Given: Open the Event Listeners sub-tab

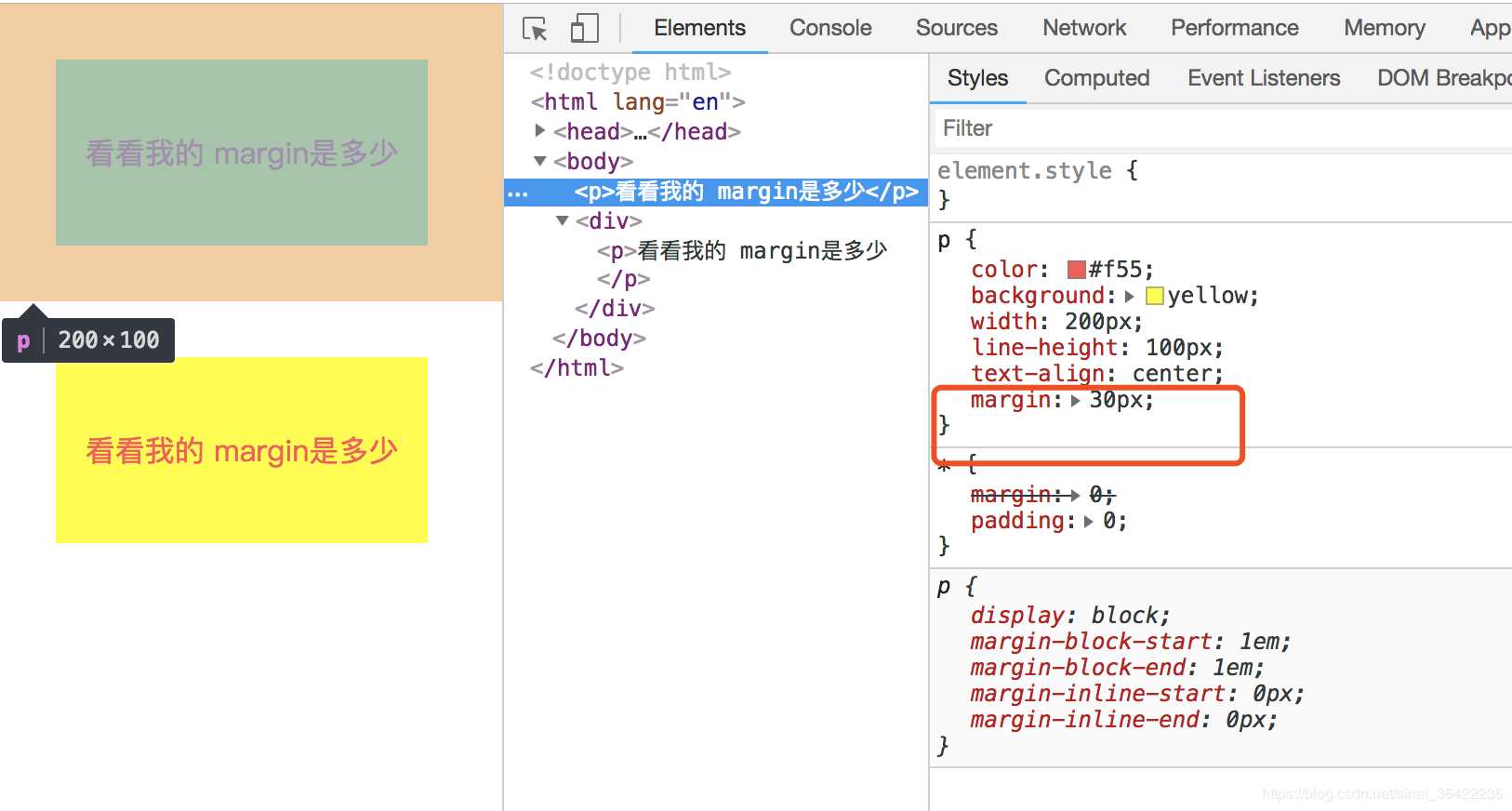Looking at the screenshot, I should [x=1264, y=78].
